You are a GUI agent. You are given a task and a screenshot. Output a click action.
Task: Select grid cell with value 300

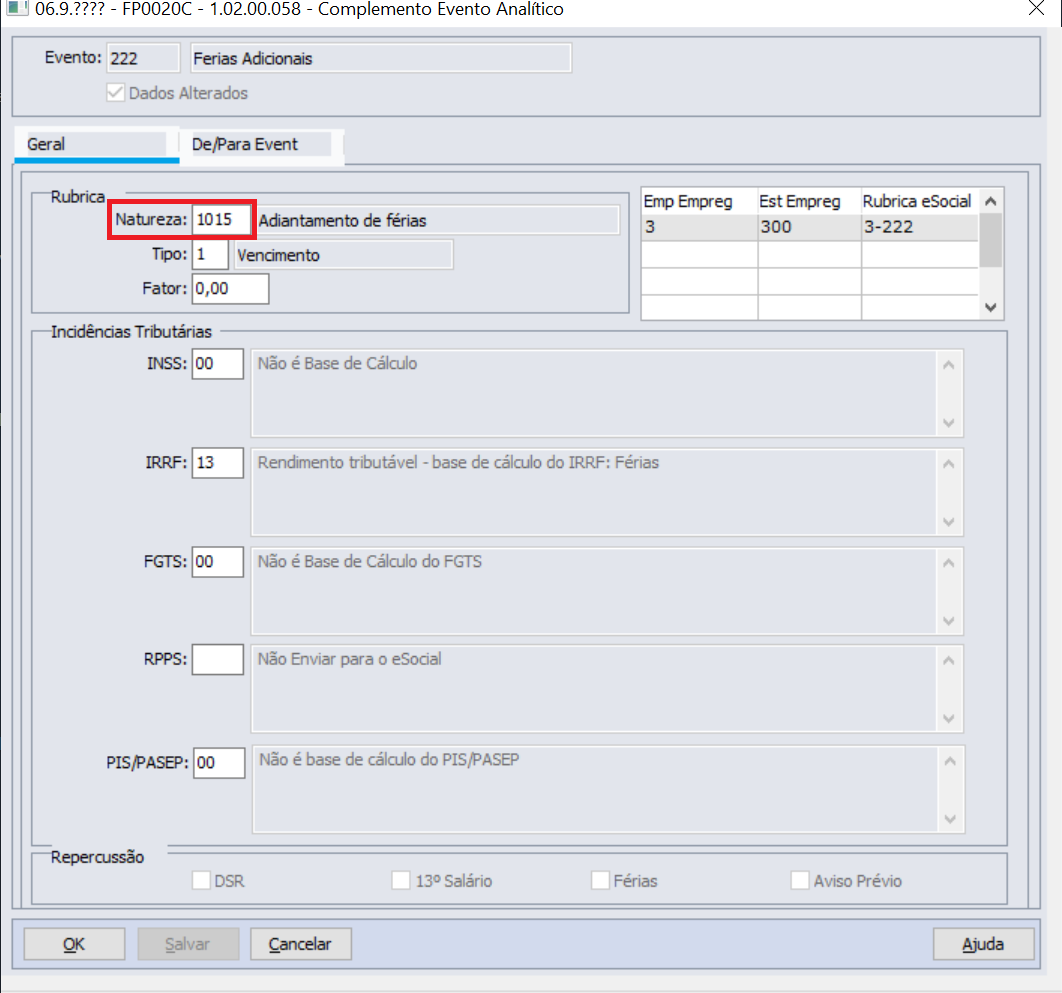tap(809, 227)
